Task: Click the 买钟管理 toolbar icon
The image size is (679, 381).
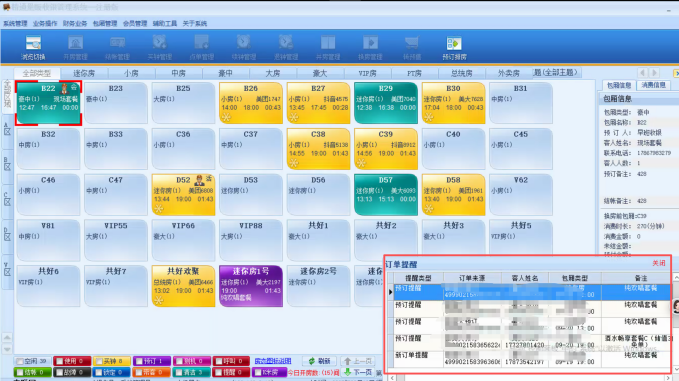Action: [x=160, y=48]
